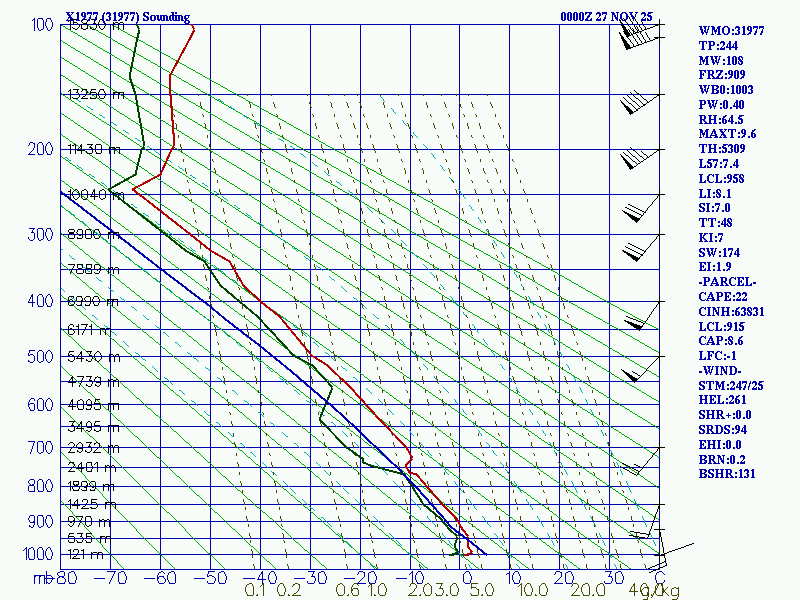
Task: Click the HEL:261 helicity readout
Action: 722,400
